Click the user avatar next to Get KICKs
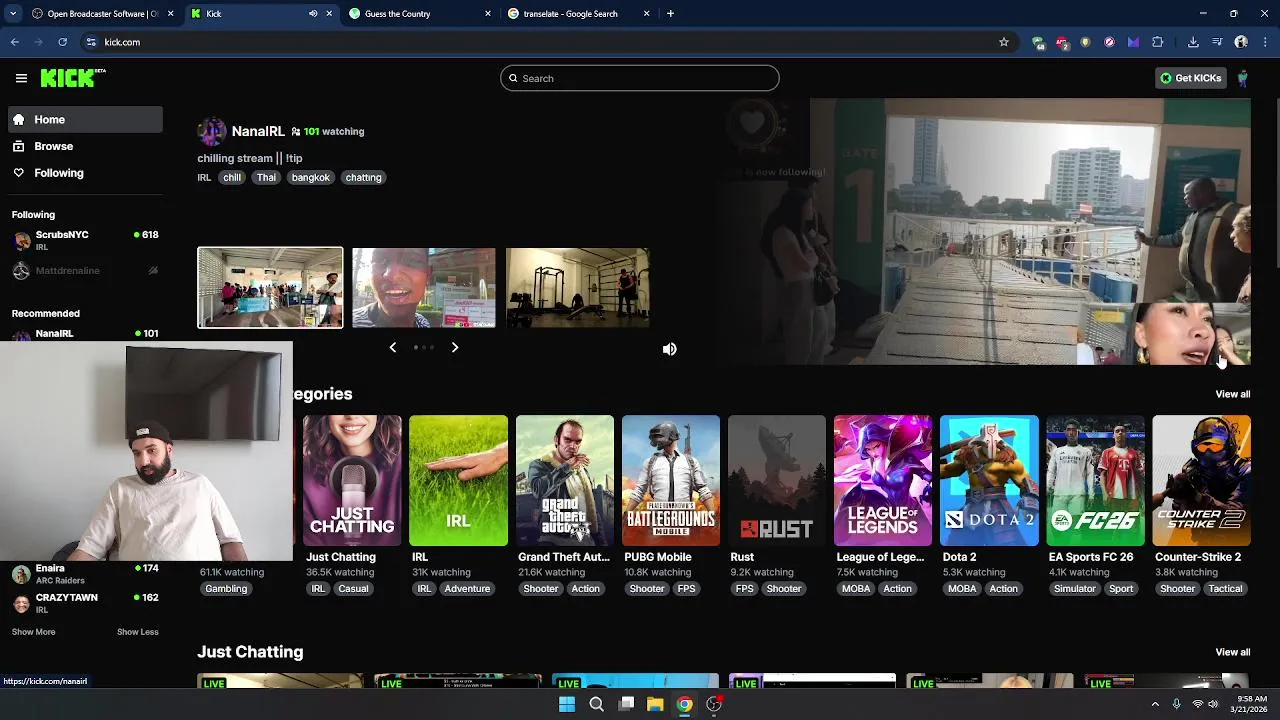Viewport: 1280px width, 720px height. (x=1242, y=78)
